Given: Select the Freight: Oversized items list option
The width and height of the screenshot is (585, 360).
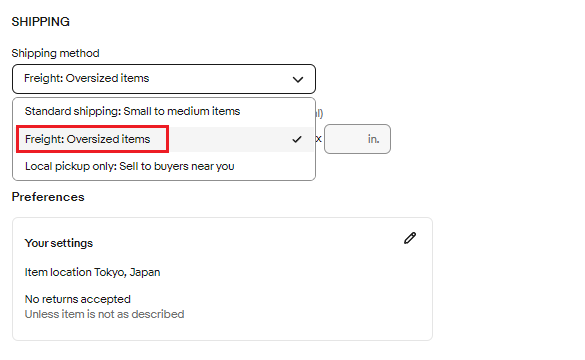Looking at the screenshot, I should [164, 139].
